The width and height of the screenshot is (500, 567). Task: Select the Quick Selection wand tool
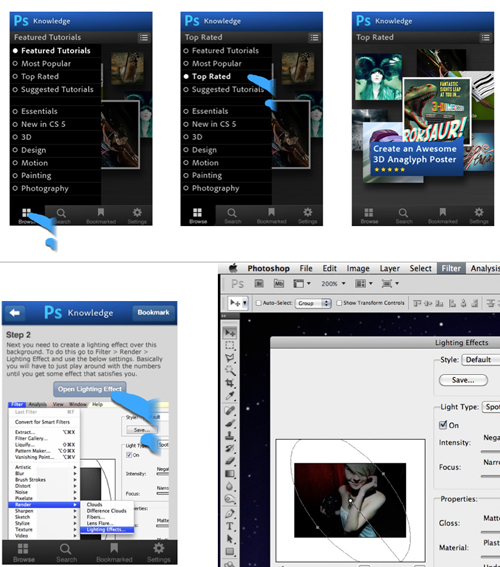point(230,370)
